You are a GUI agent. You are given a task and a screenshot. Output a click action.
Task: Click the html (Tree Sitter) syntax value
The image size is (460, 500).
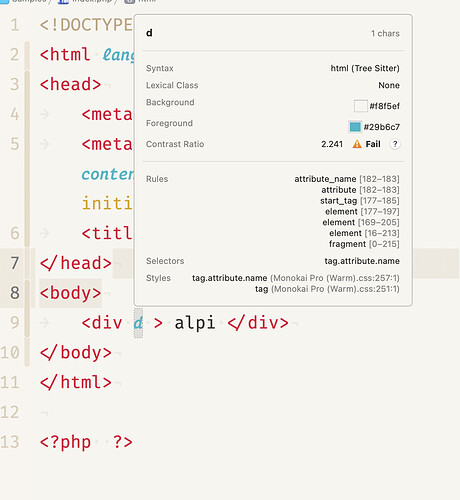pos(365,68)
